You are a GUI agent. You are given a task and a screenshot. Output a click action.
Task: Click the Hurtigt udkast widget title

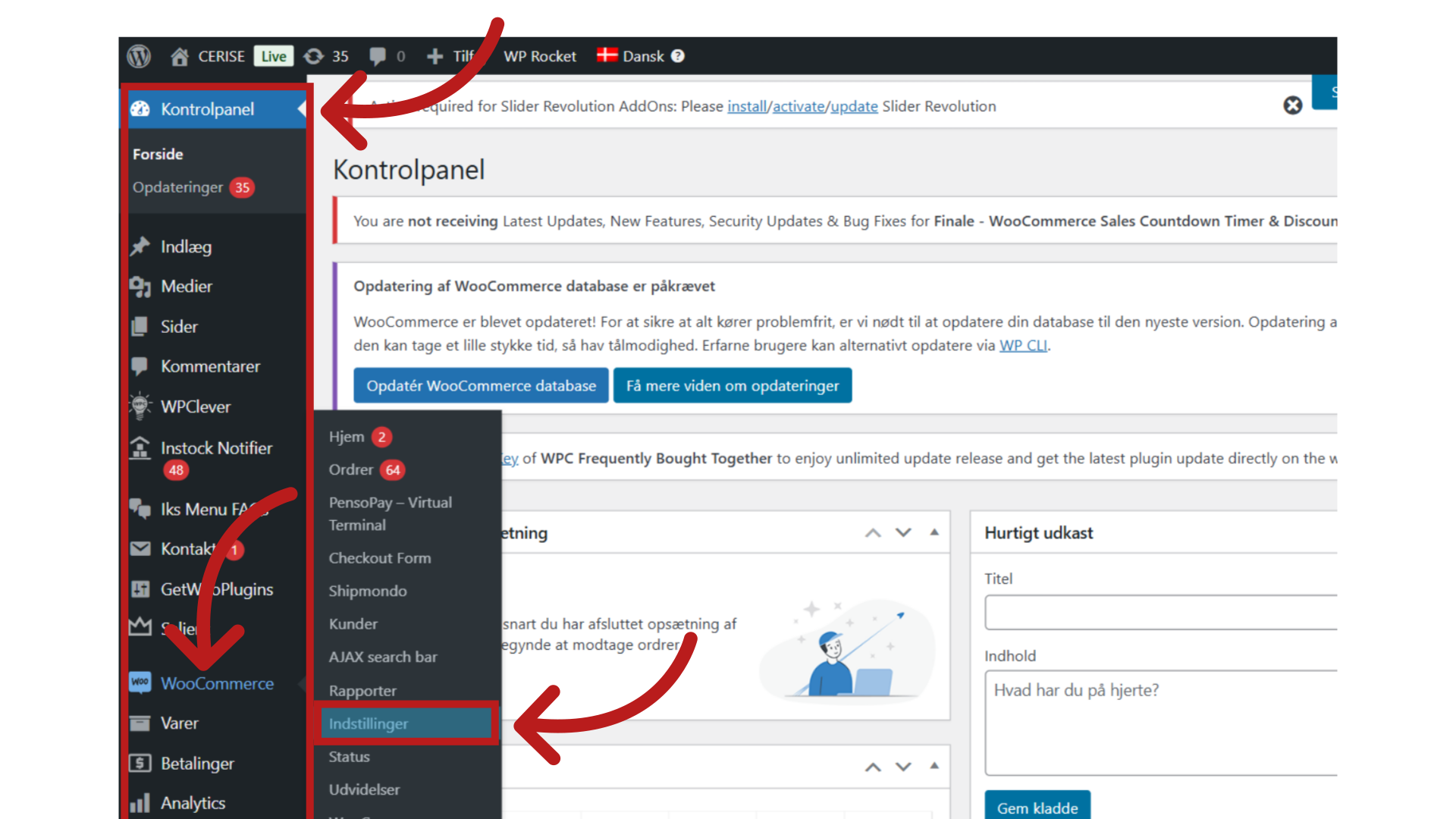pos(1038,532)
